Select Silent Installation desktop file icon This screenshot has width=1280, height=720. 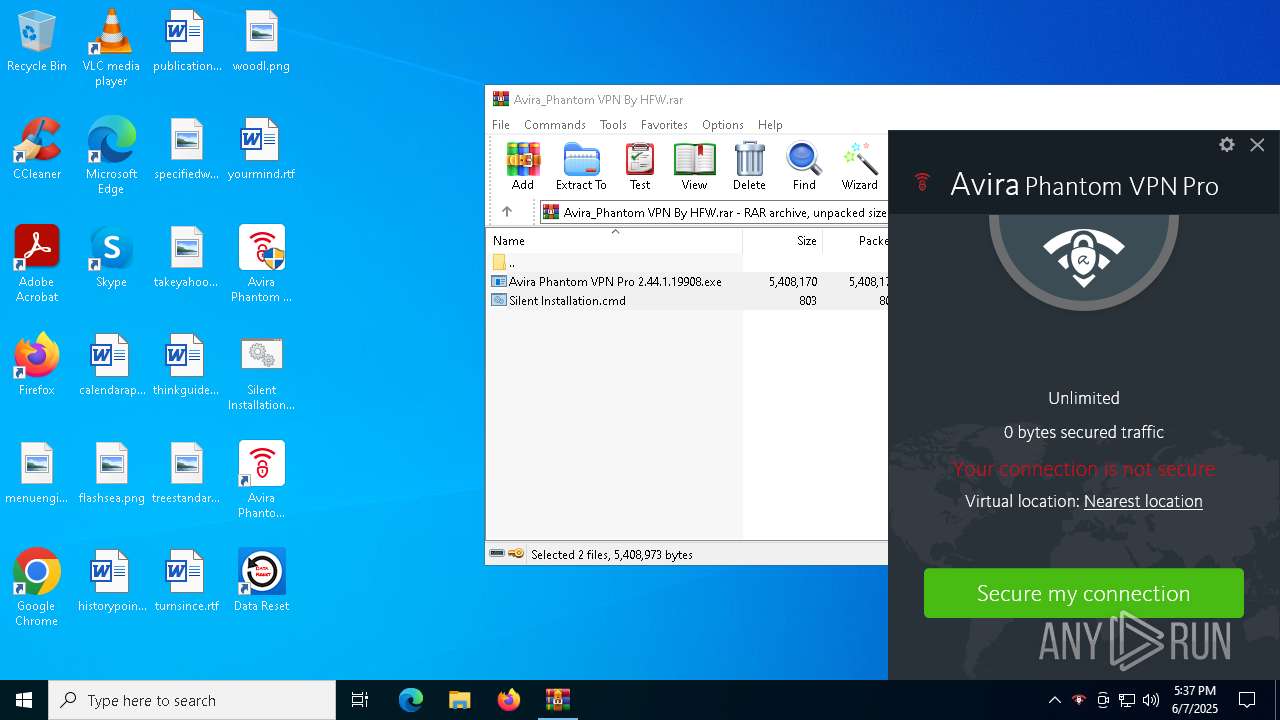(x=261, y=372)
